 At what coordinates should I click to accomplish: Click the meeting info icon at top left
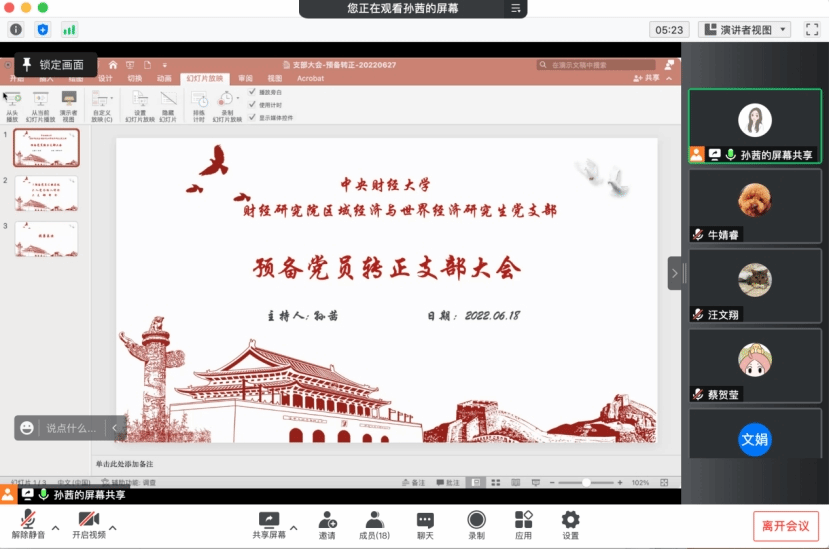coord(16,29)
